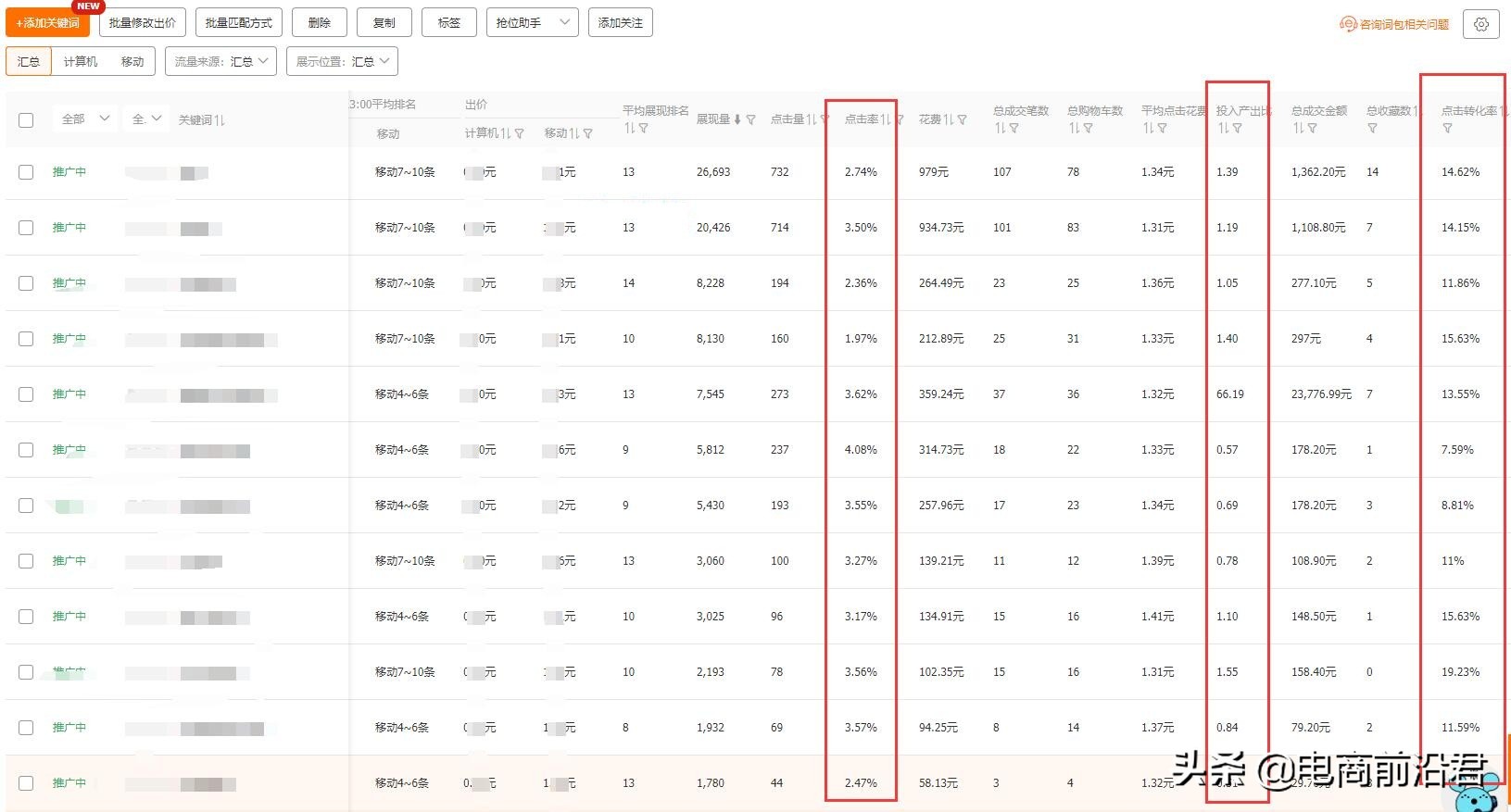Open filter funnel under 总成交金额
Image resolution: width=1511 pixels, height=812 pixels.
[1312, 129]
